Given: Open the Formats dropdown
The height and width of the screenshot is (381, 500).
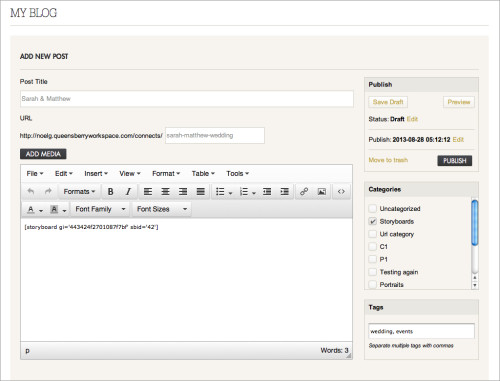Looking at the screenshot, I should point(79,192).
